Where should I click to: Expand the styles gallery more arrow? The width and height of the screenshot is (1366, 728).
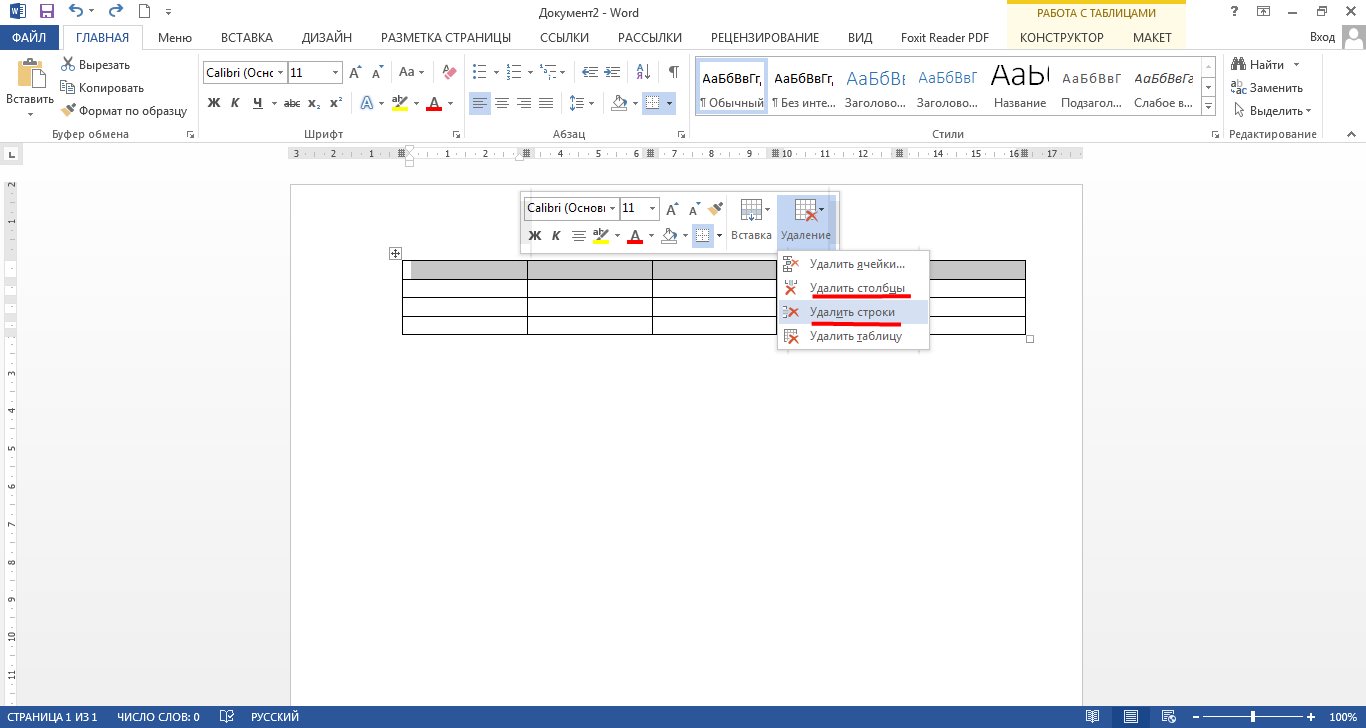pos(1209,106)
